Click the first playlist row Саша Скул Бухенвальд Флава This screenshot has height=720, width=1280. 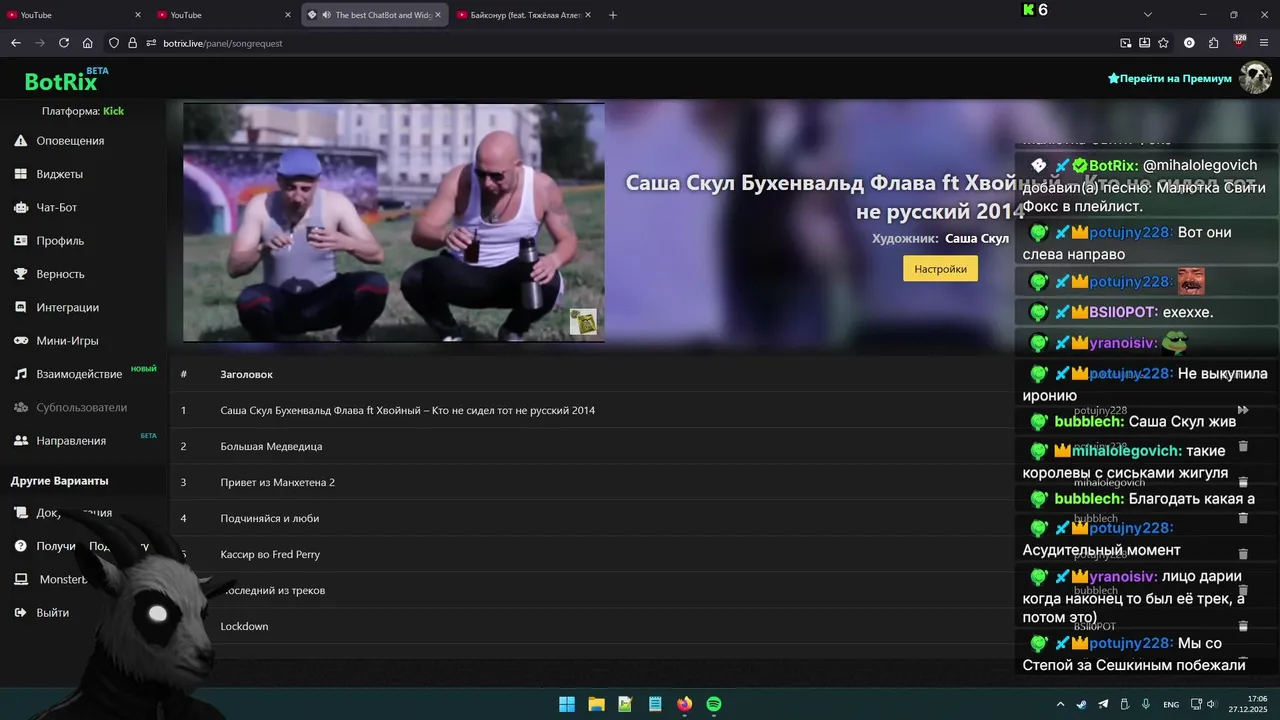pyautogui.click(x=590, y=410)
